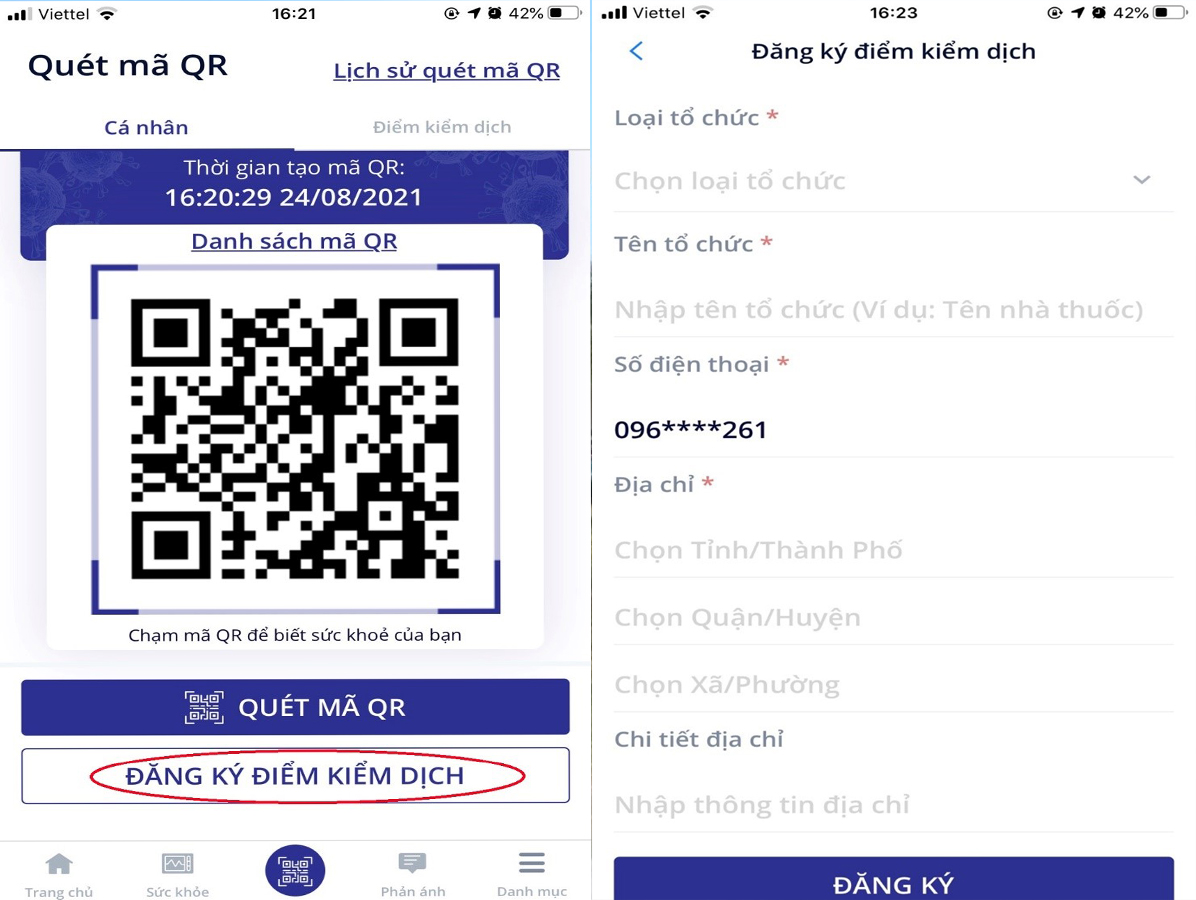Viewport: 1196px width, 900px height.
Task: Open the Sức khỏe health icon
Action: (178, 864)
